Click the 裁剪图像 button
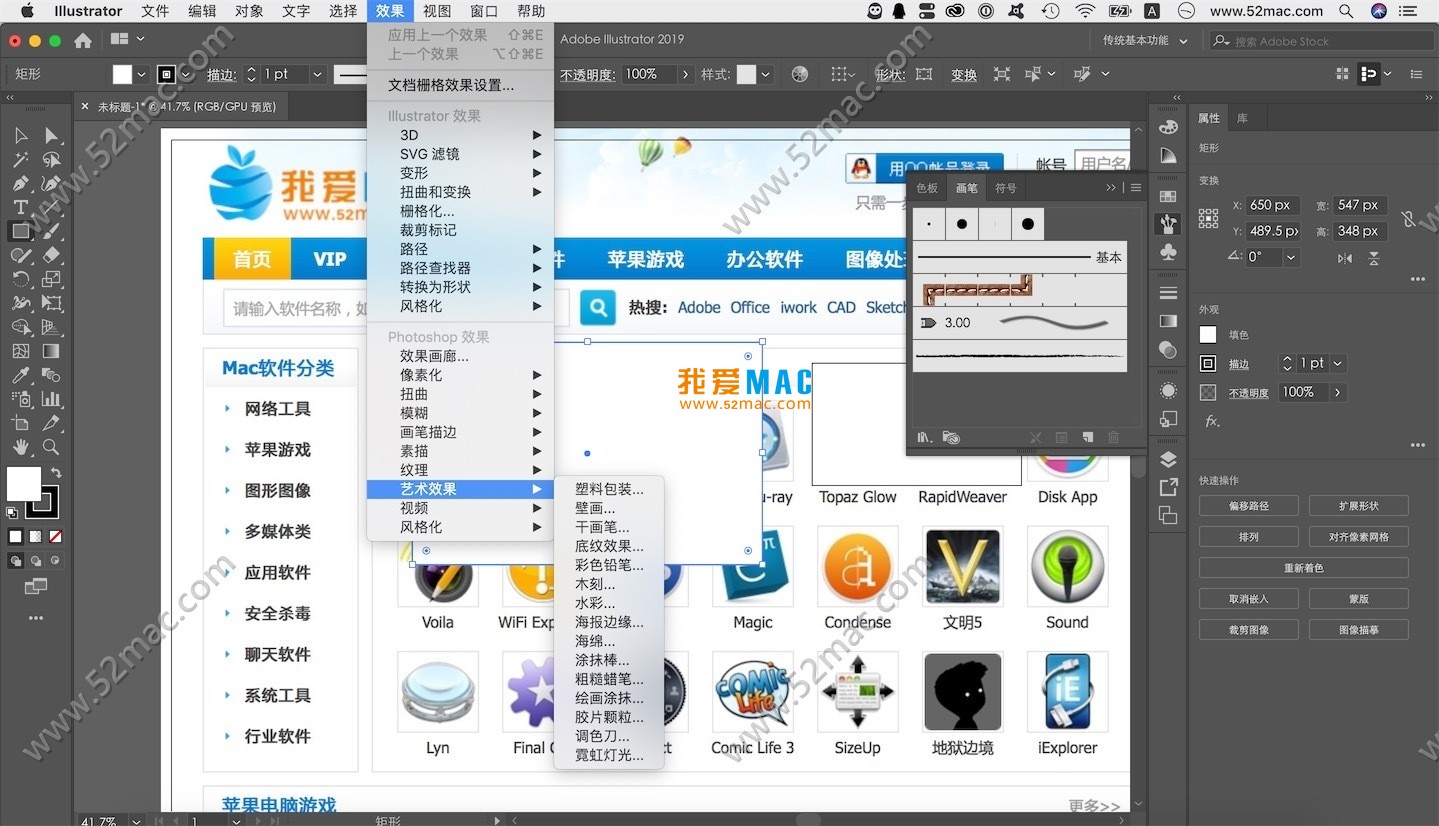This screenshot has width=1439, height=826. click(x=1248, y=630)
